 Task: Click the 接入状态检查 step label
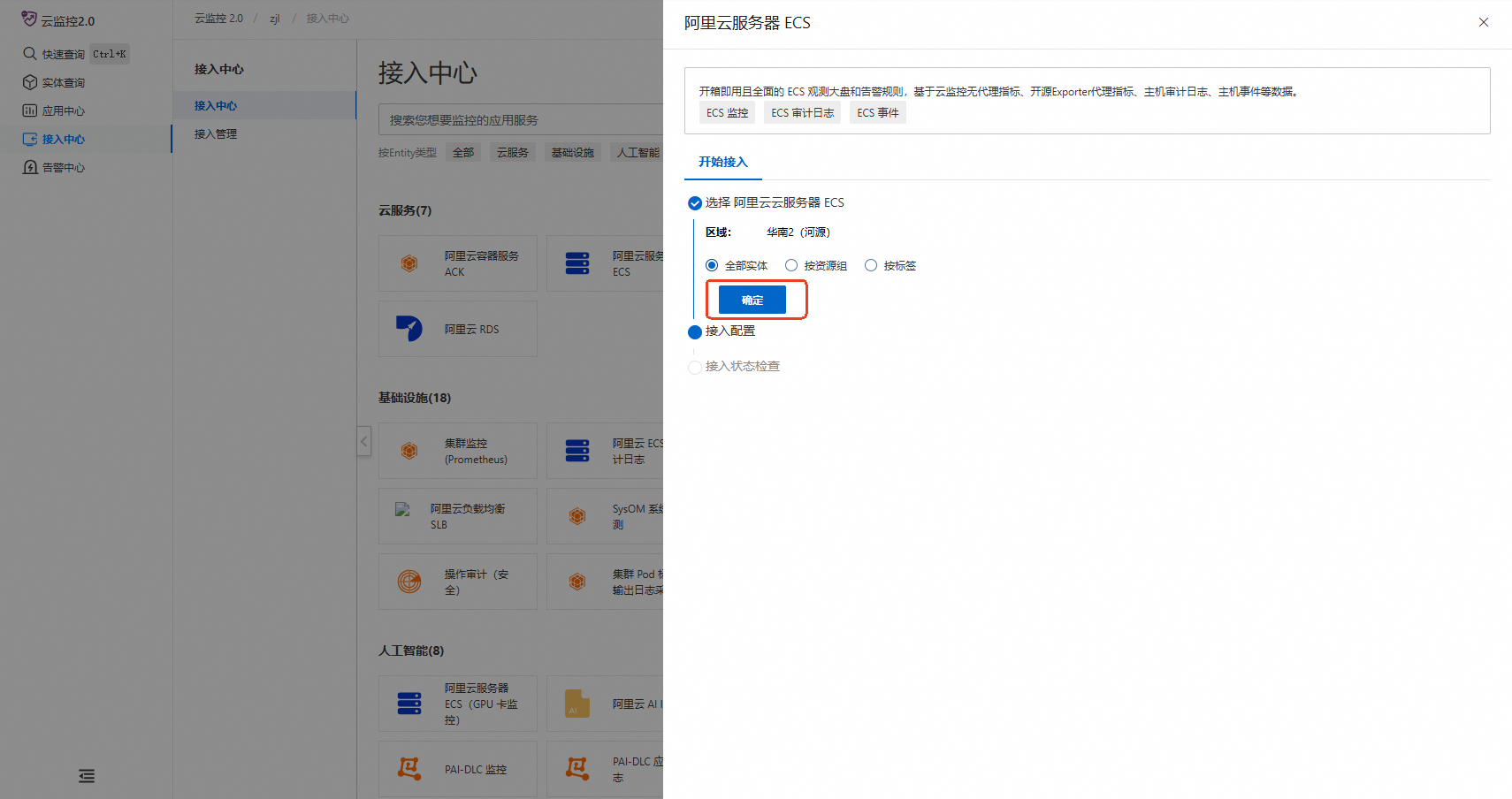coord(743,366)
